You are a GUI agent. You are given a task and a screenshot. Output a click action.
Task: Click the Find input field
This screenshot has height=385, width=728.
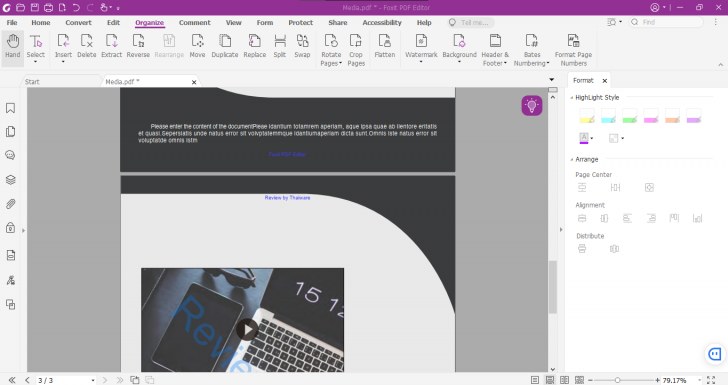(x=666, y=22)
